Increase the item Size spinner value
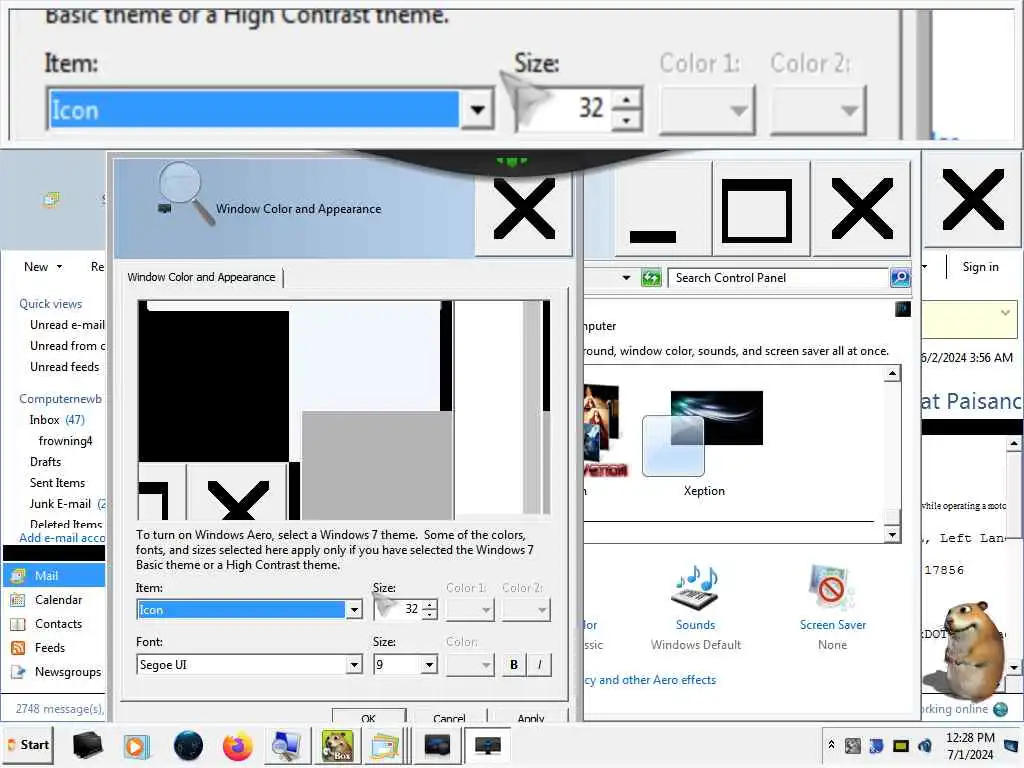1024x768 pixels. pos(430,605)
